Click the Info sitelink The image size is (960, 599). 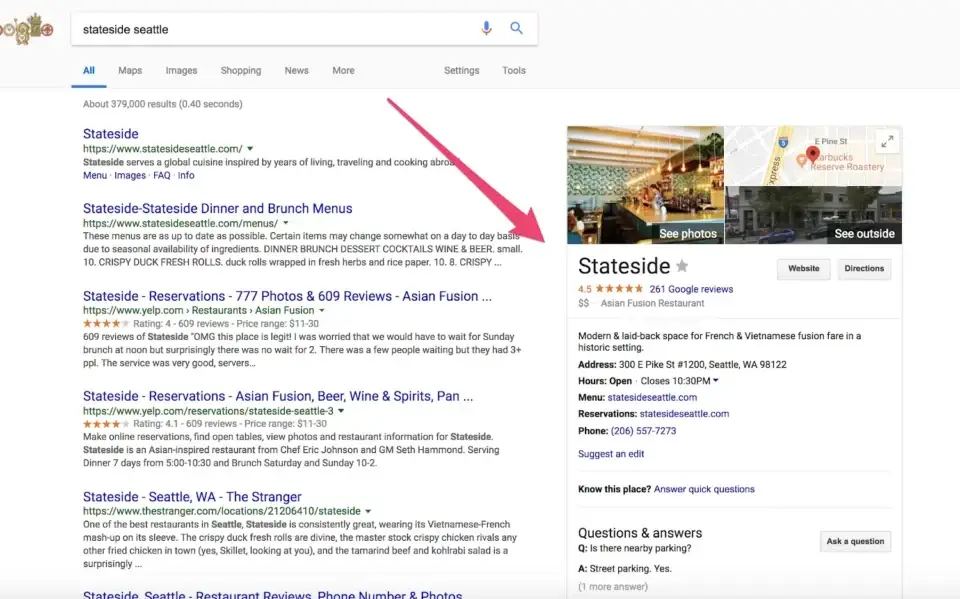[186, 175]
